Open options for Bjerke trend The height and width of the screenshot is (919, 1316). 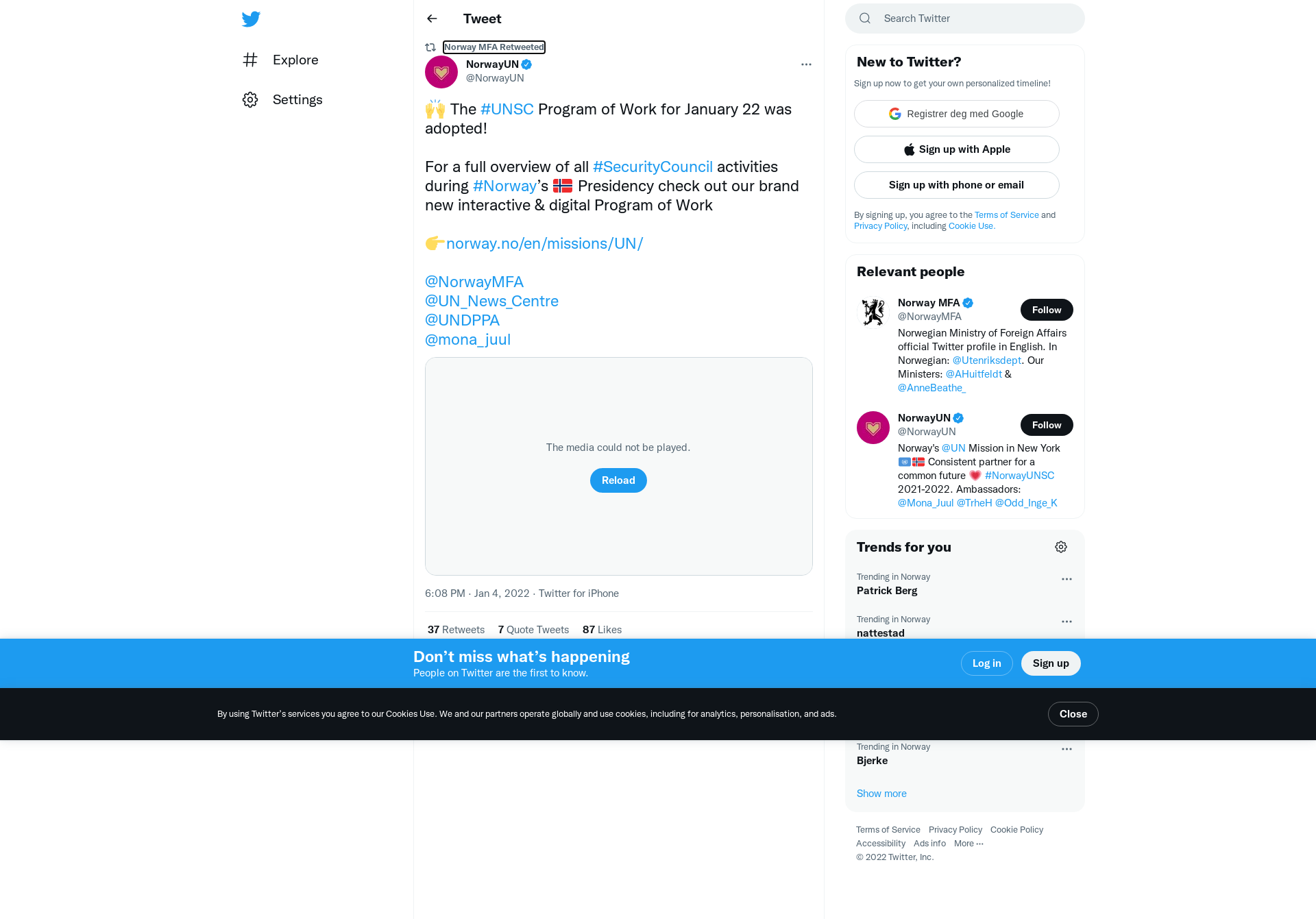pyautogui.click(x=1067, y=749)
